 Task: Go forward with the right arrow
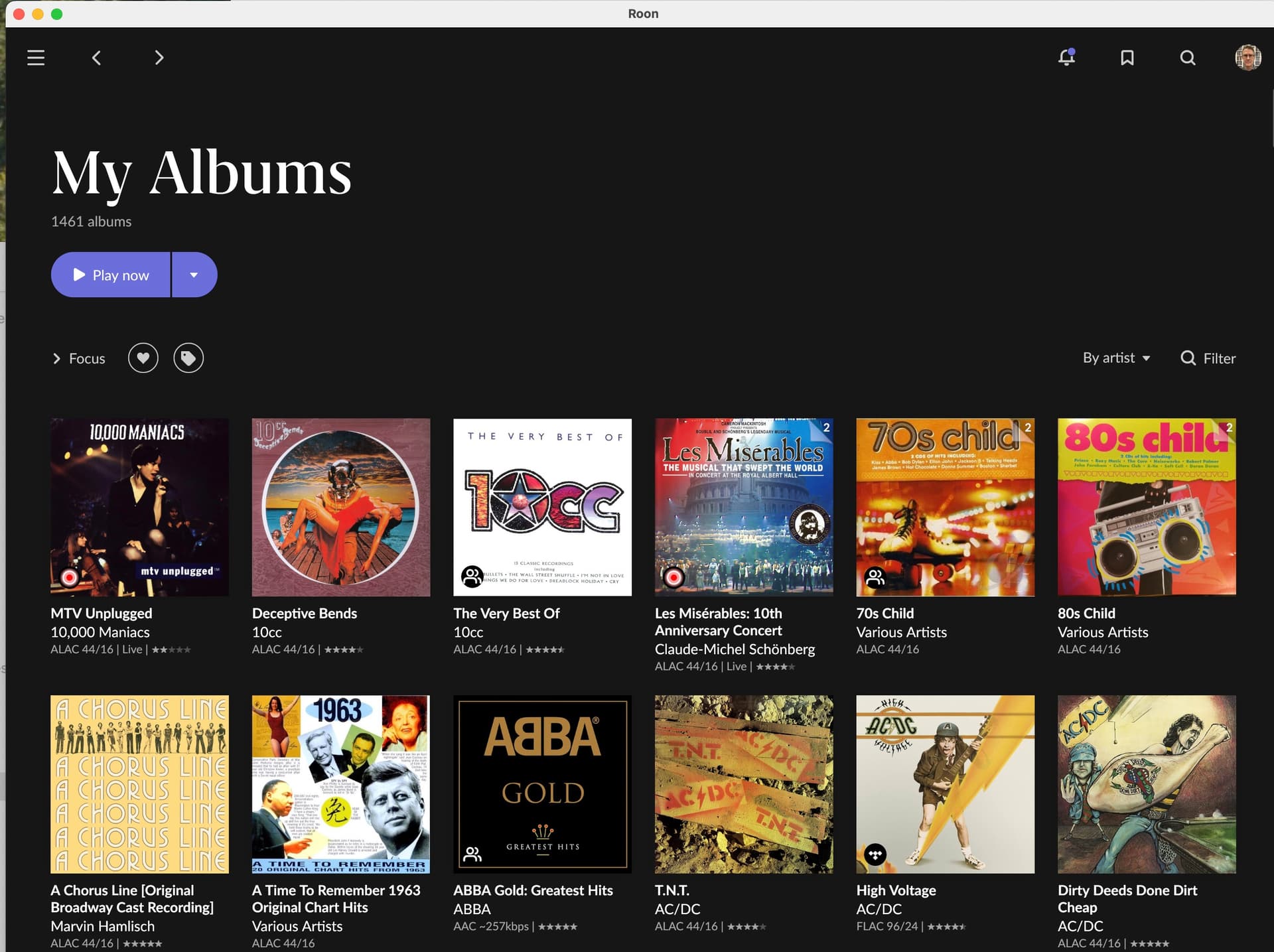[x=159, y=58]
